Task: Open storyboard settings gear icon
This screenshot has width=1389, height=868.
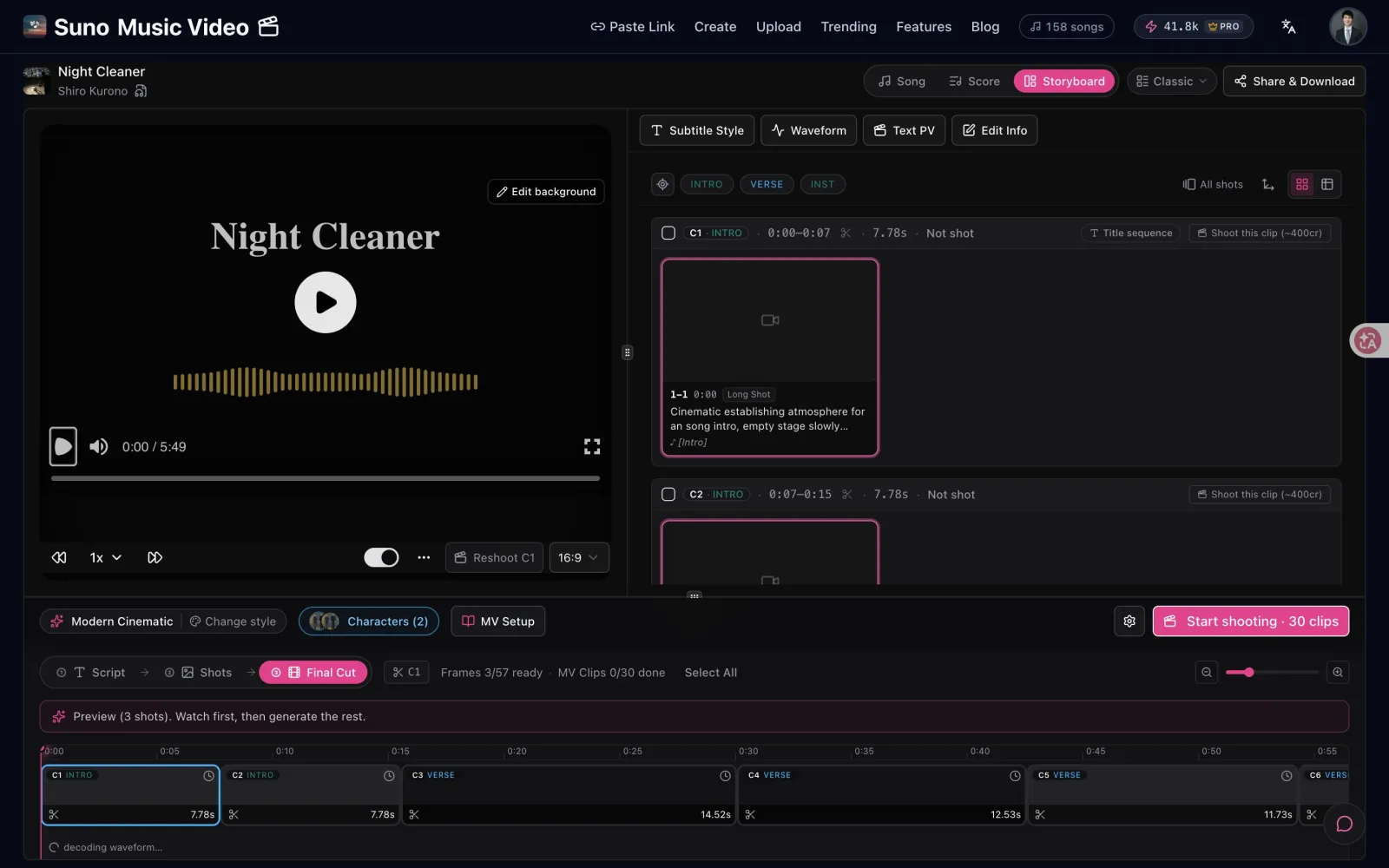Action: (1129, 621)
